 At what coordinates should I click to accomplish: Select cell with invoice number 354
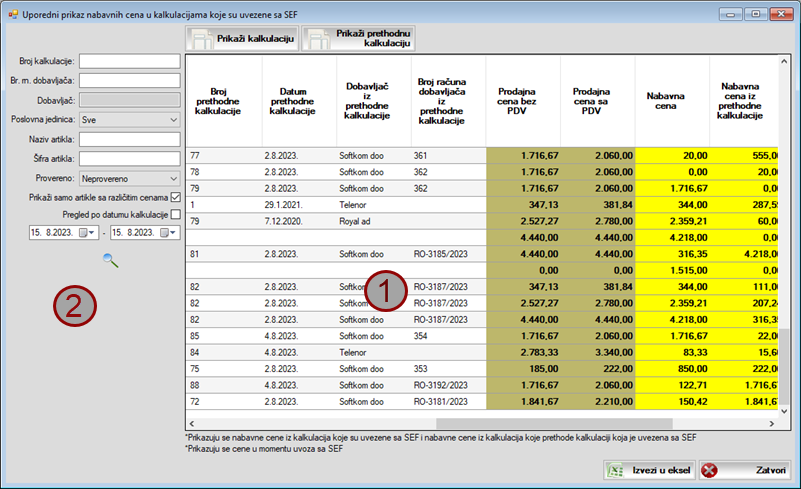pyautogui.click(x=449, y=336)
